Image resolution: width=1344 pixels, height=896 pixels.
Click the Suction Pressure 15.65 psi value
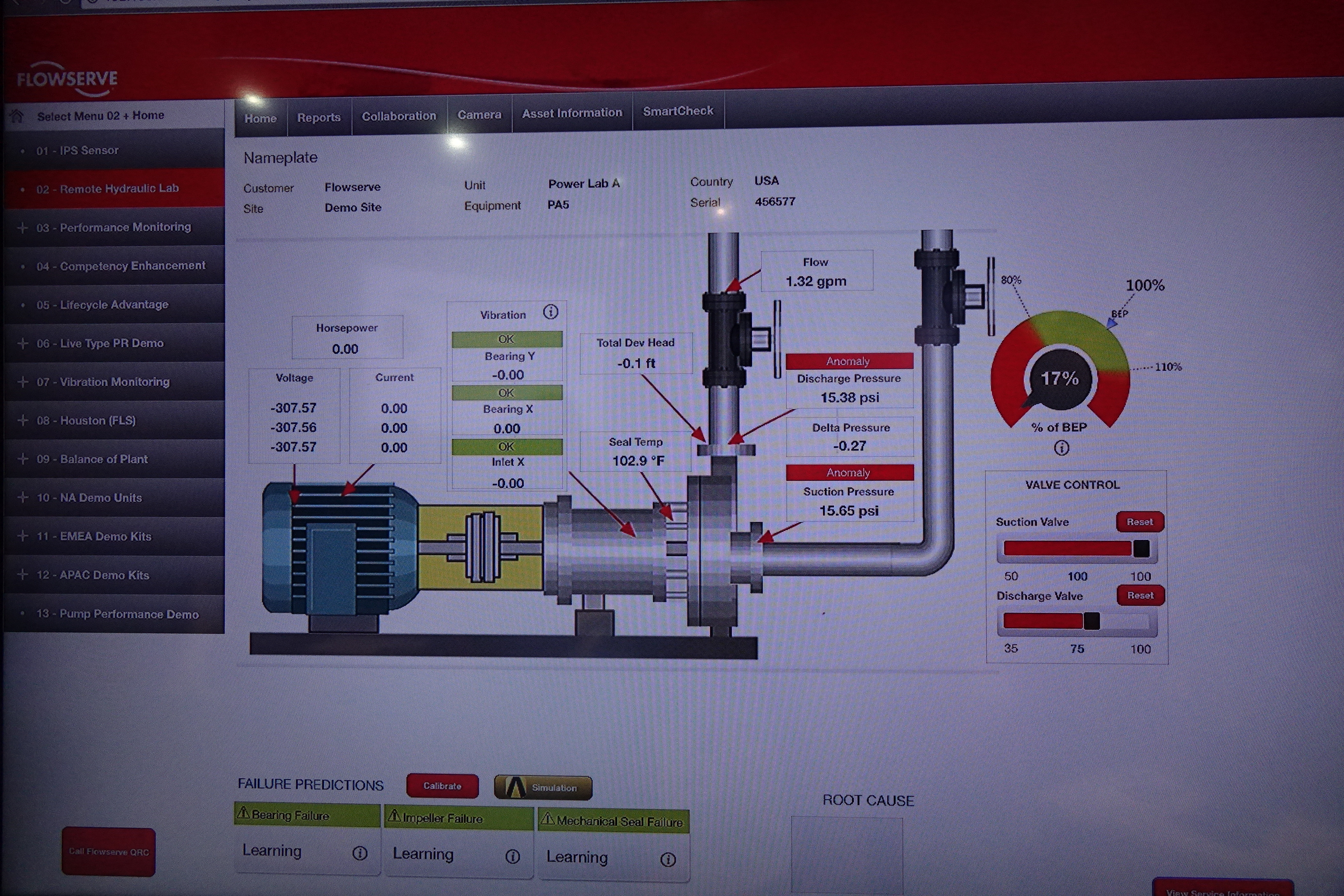click(849, 510)
